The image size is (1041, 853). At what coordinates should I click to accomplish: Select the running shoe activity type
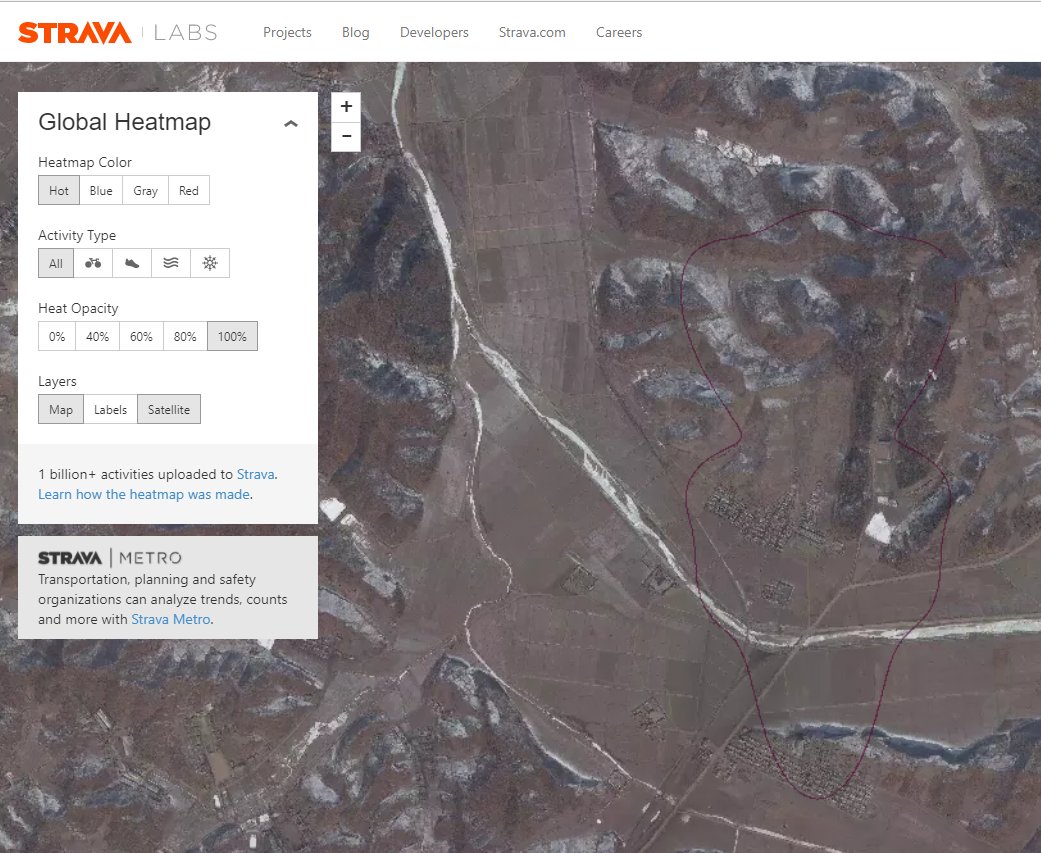[132, 263]
